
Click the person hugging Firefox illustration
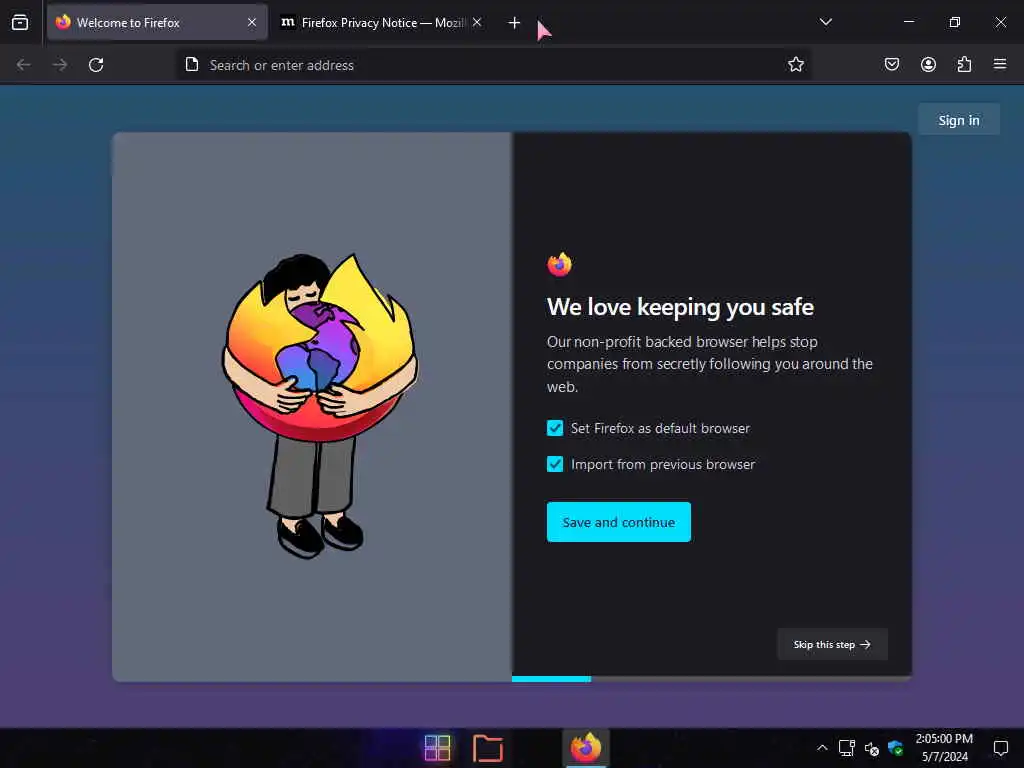[319, 406]
